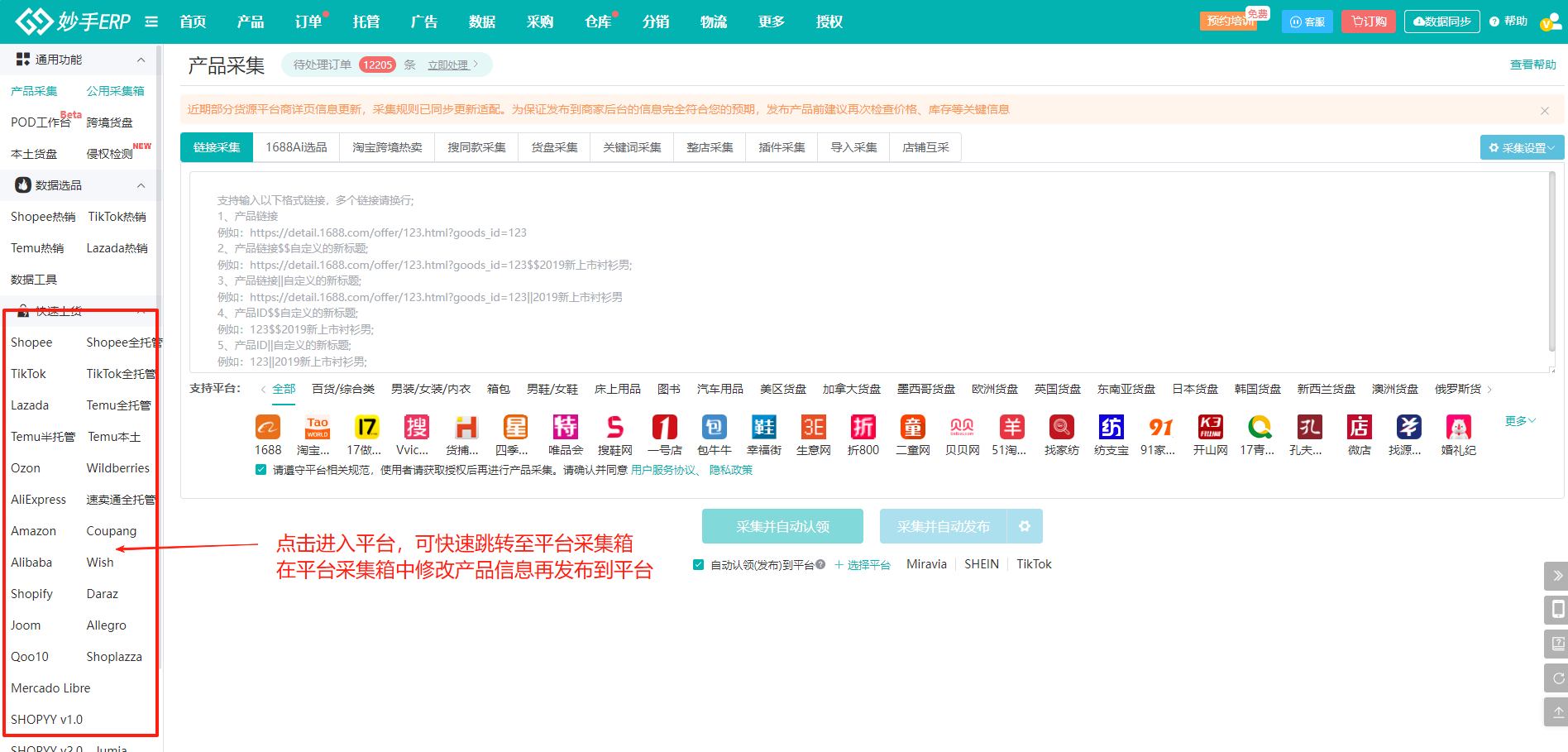Image resolution: width=1568 pixels, height=752 pixels.
Task: Open the 用户服务协议 link
Action: pyautogui.click(x=663, y=470)
